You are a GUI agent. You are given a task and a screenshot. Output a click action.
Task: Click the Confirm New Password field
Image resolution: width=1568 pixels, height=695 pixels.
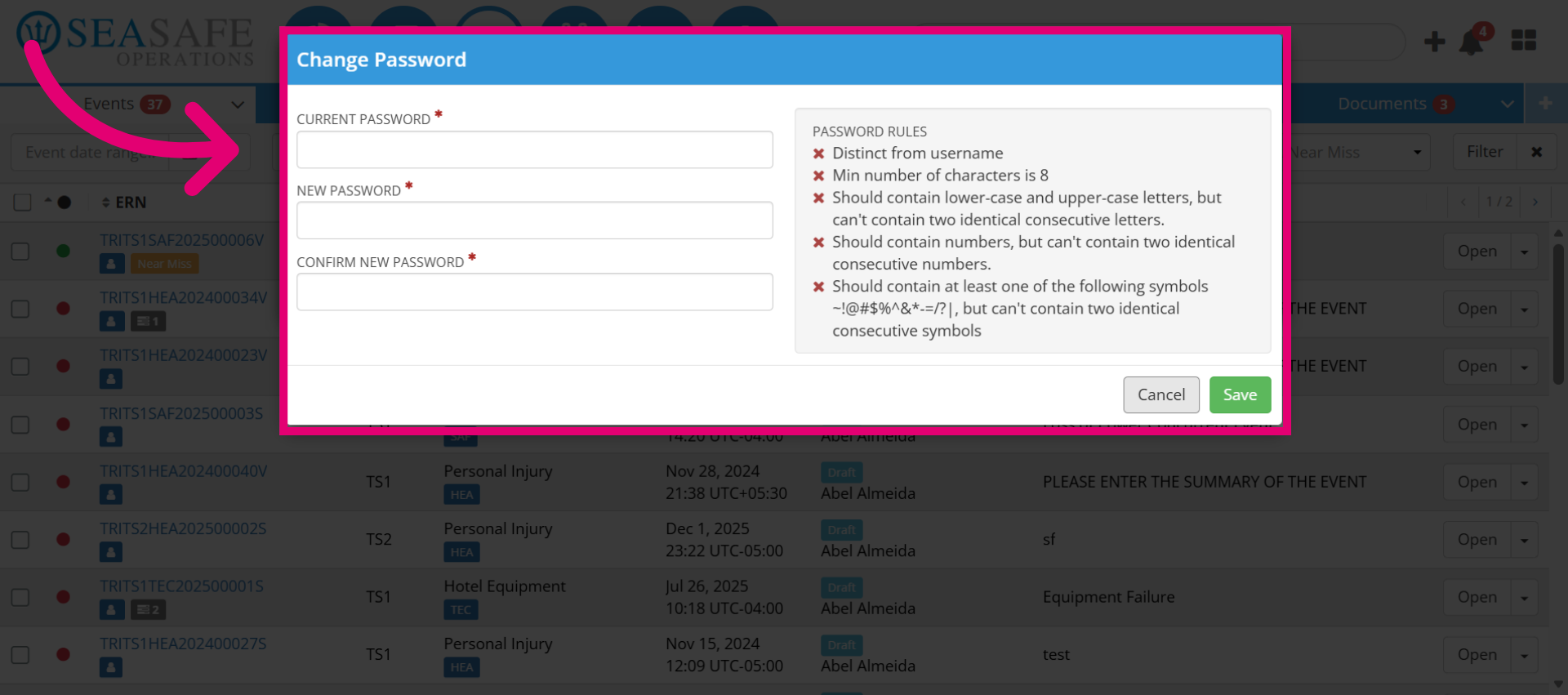click(x=534, y=292)
